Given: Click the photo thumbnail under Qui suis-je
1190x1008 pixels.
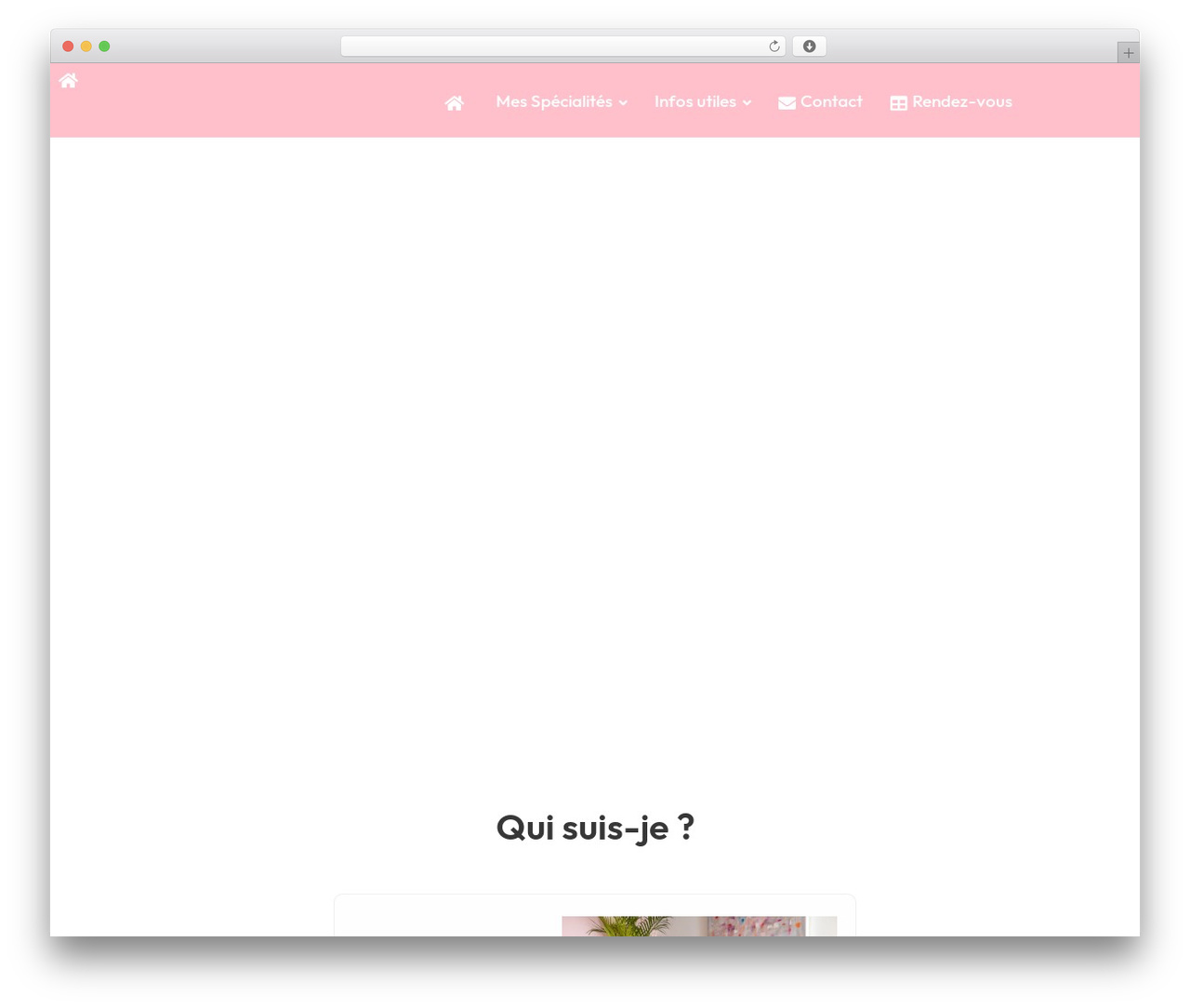Looking at the screenshot, I should tap(699, 926).
